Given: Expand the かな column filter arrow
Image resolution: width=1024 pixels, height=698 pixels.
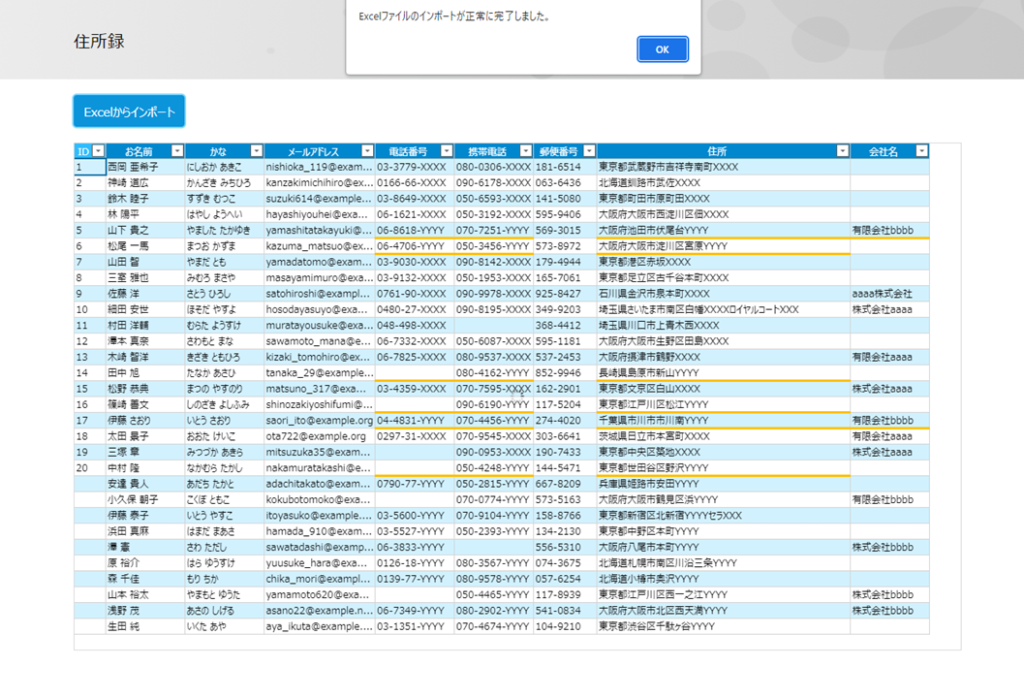Looking at the screenshot, I should (x=256, y=151).
